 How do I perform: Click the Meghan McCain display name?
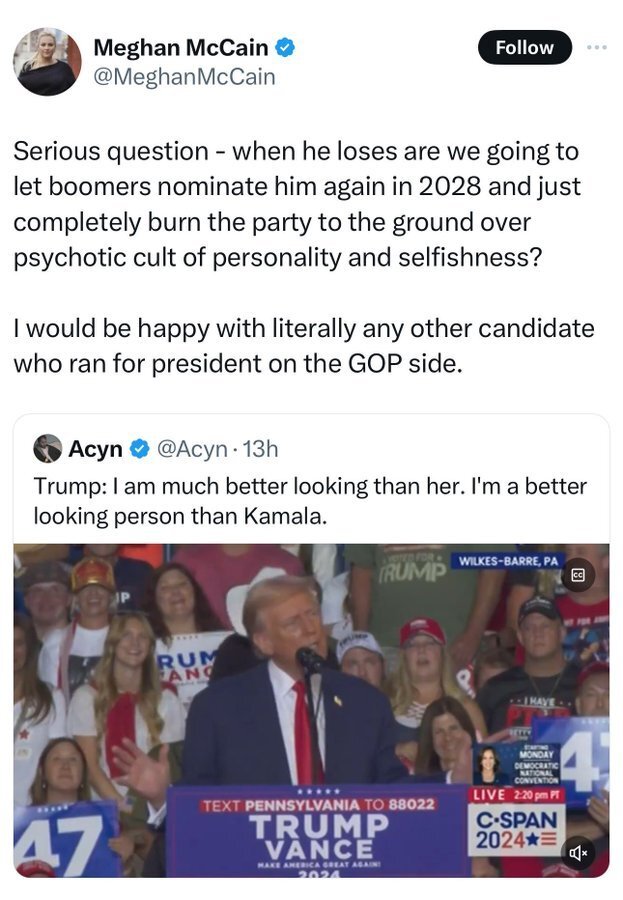(x=180, y=47)
